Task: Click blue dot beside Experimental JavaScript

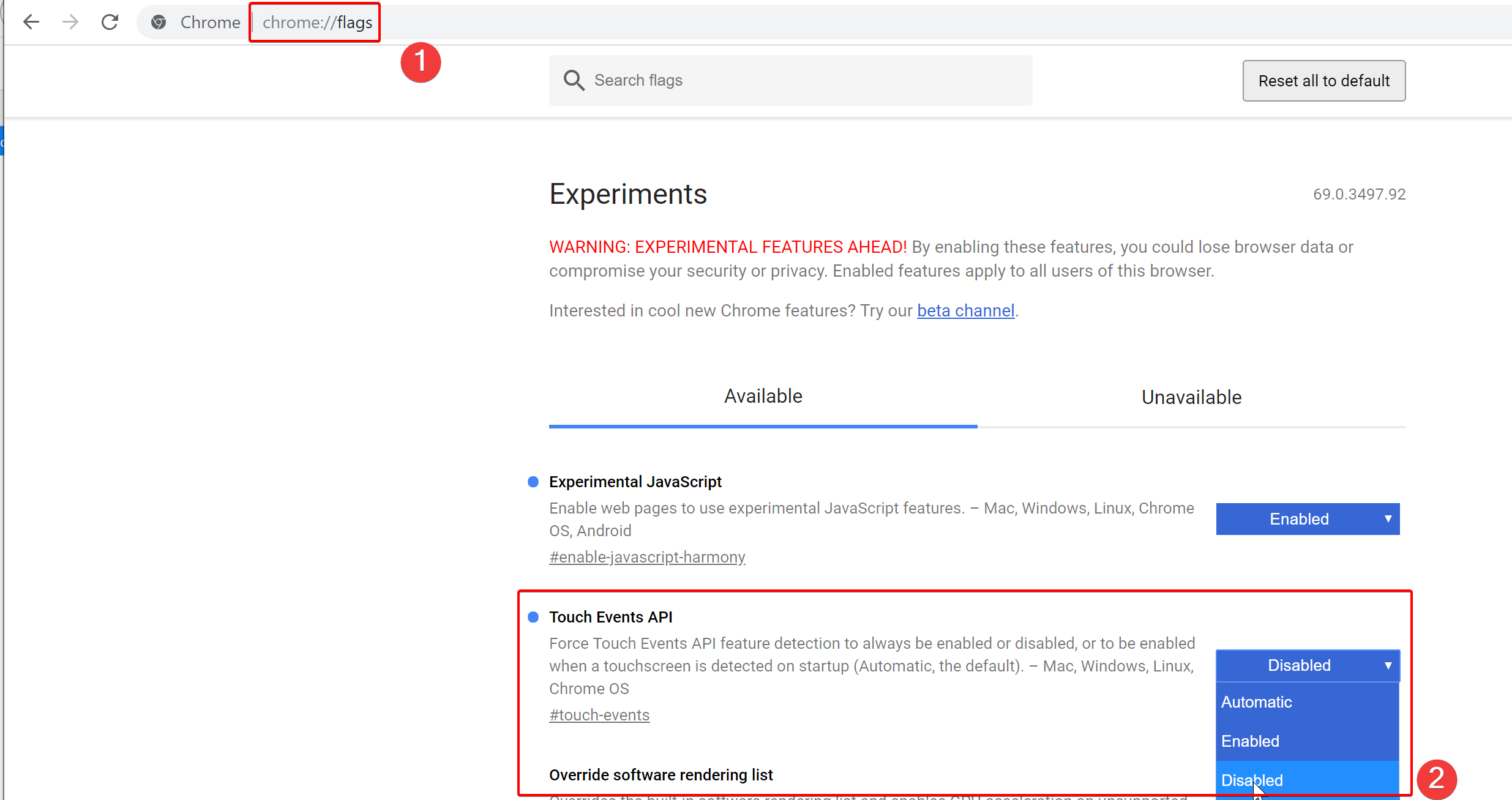Action: coord(533,482)
